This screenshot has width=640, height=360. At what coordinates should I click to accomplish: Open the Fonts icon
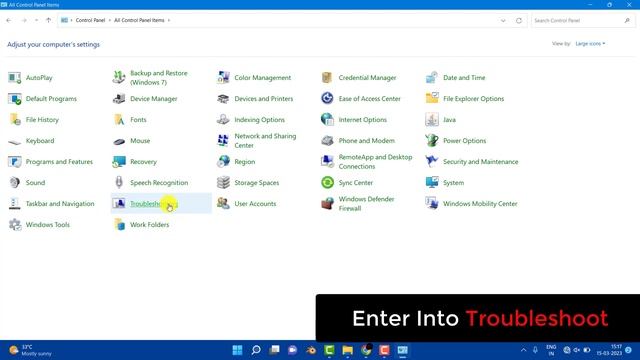point(119,120)
